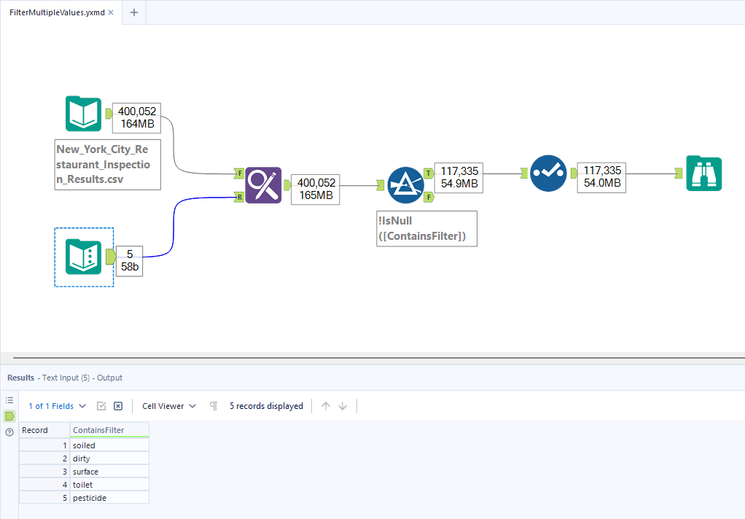Click the Select tool output anchor
745x519 pixels.
click(573, 173)
